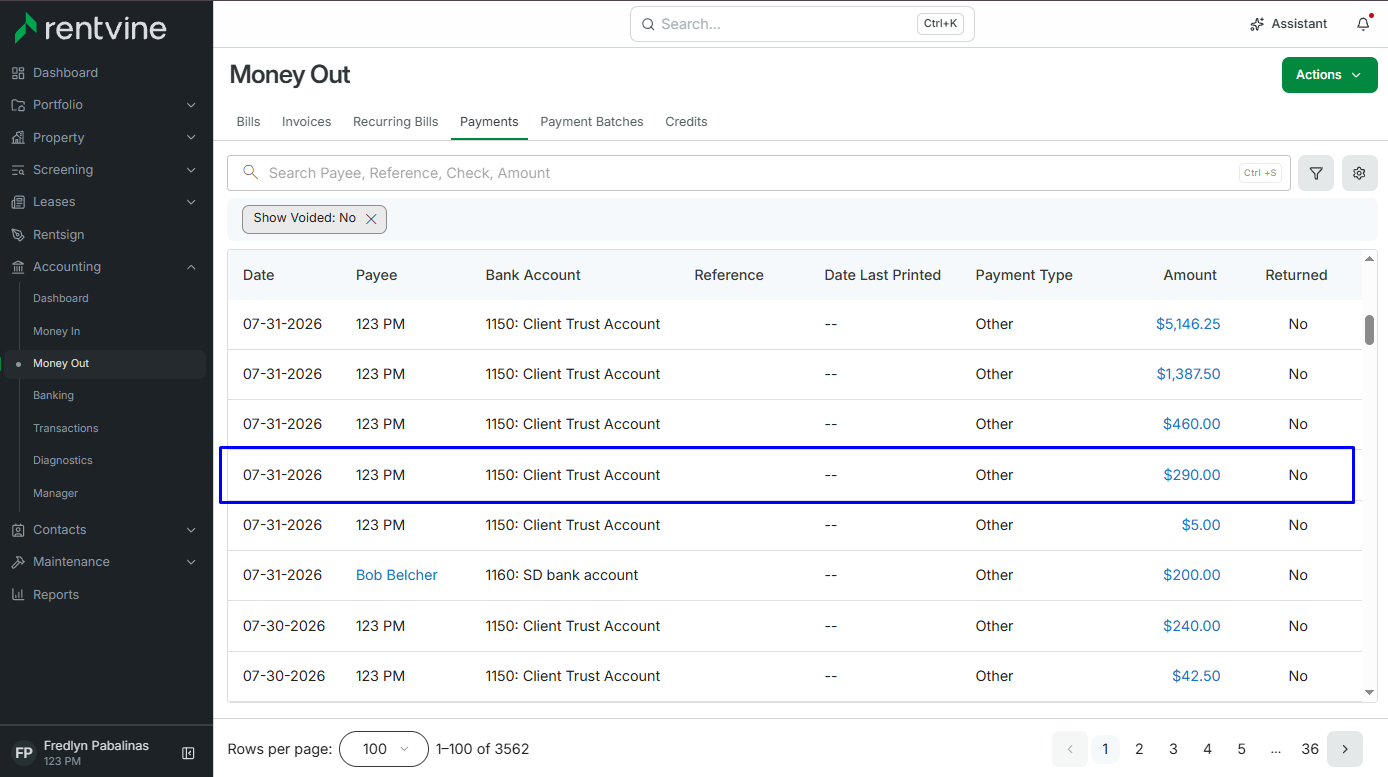
Task: Open Accounting Dashboard submenu item
Action: (x=61, y=298)
